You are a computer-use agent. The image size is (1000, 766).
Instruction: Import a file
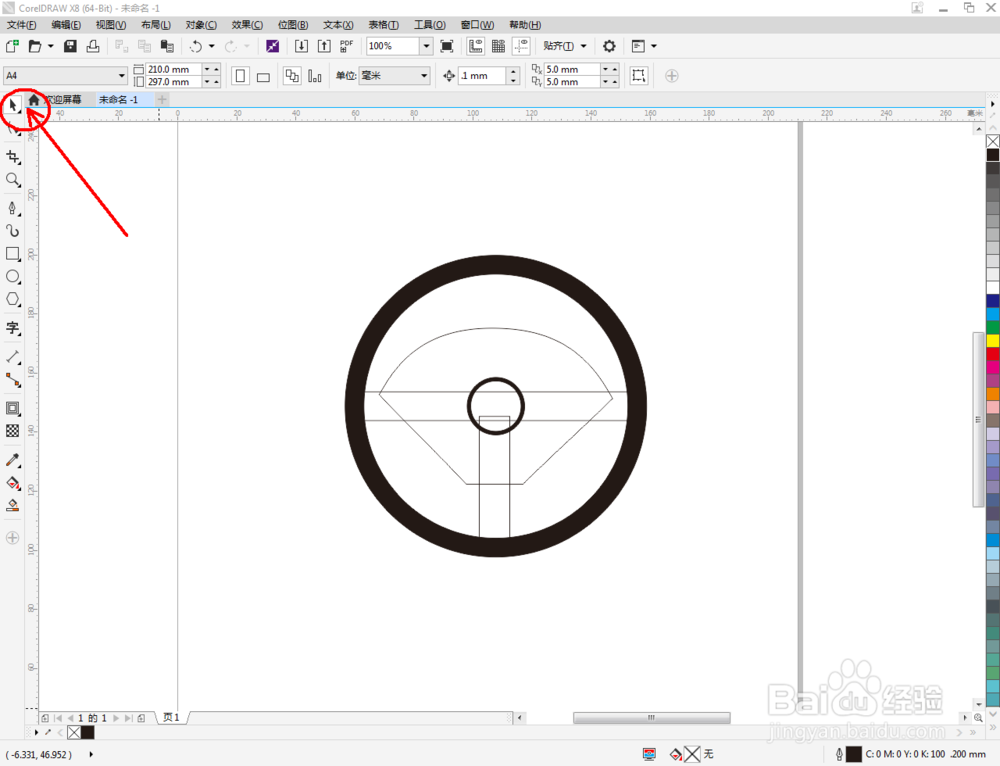pyautogui.click(x=301, y=46)
